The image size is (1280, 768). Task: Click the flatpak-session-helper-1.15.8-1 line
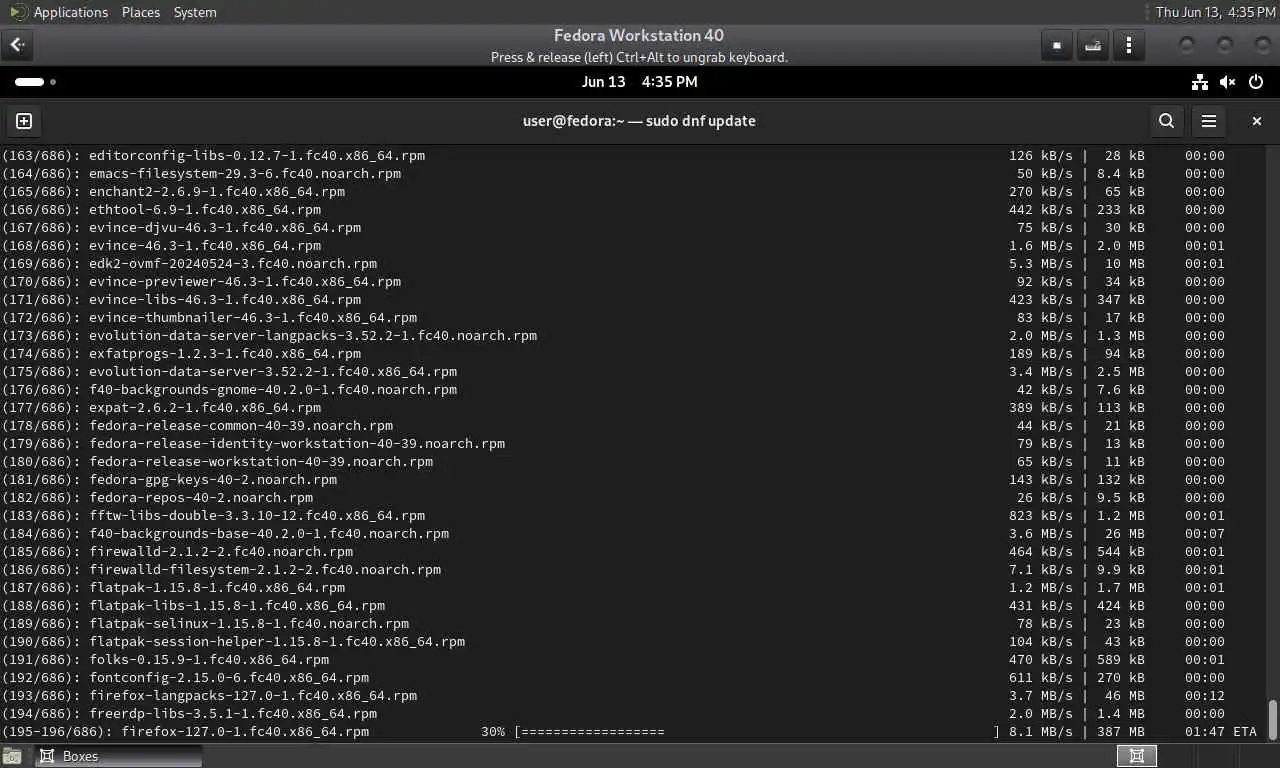(x=613, y=642)
